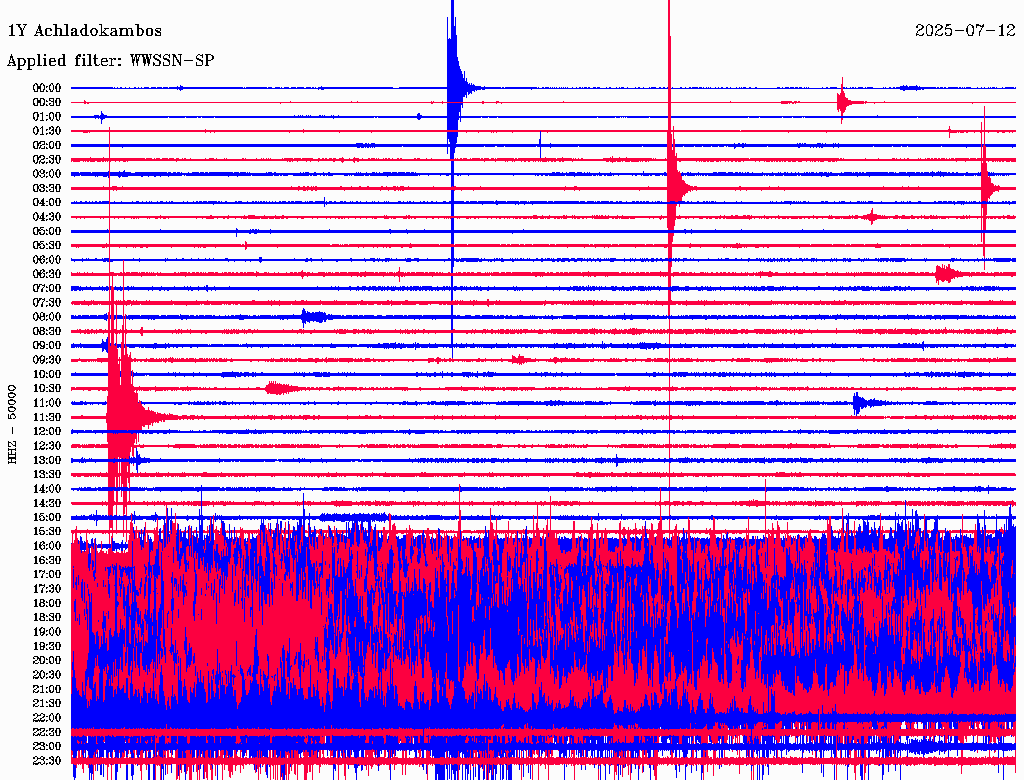Click the vertical axis label "HHZ - 50000"
This screenshot has height=780, width=1024.
12,425
